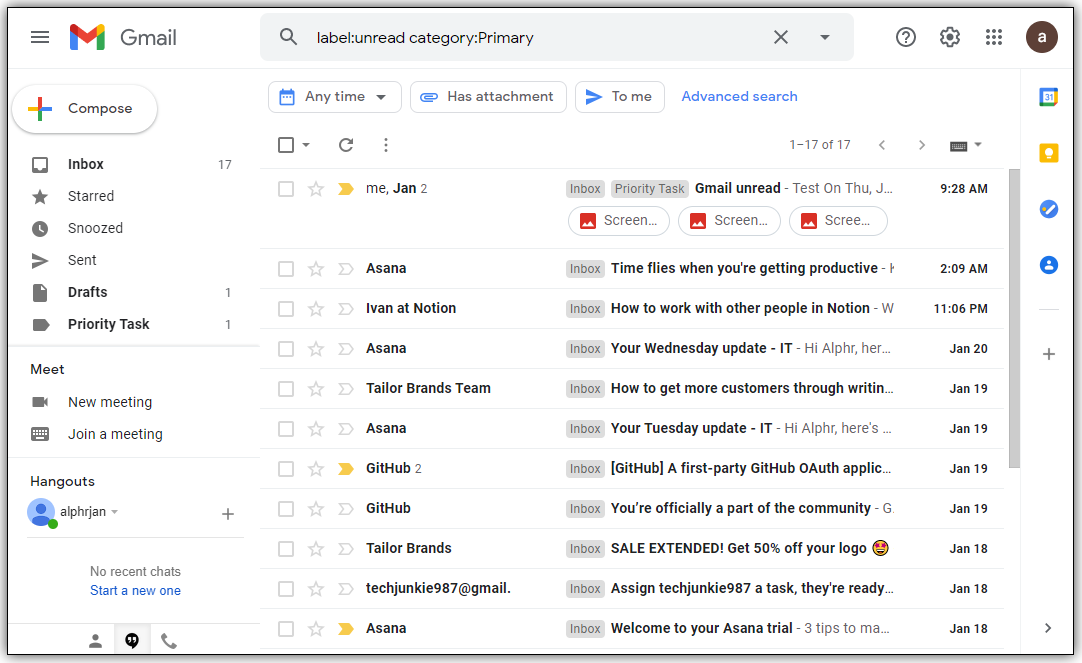Select checkbox for the 'me, Jan' email
1082x663 pixels.
pyautogui.click(x=286, y=189)
